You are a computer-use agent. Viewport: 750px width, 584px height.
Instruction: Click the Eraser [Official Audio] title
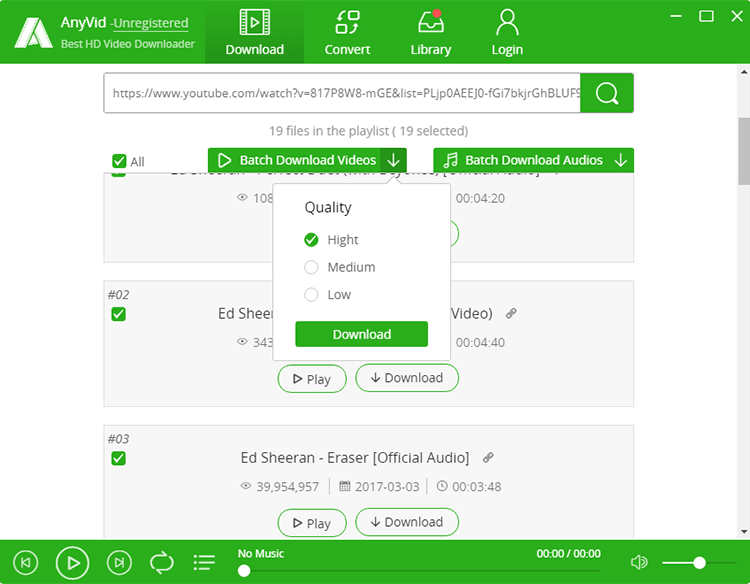(354, 458)
